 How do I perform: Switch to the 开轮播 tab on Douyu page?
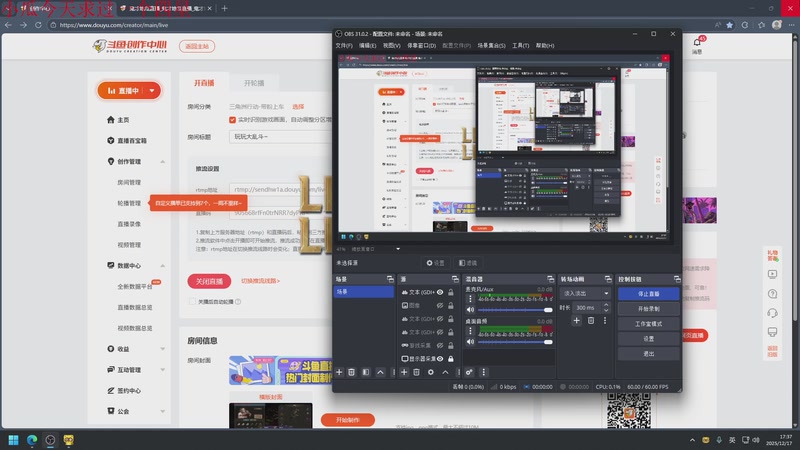point(254,83)
